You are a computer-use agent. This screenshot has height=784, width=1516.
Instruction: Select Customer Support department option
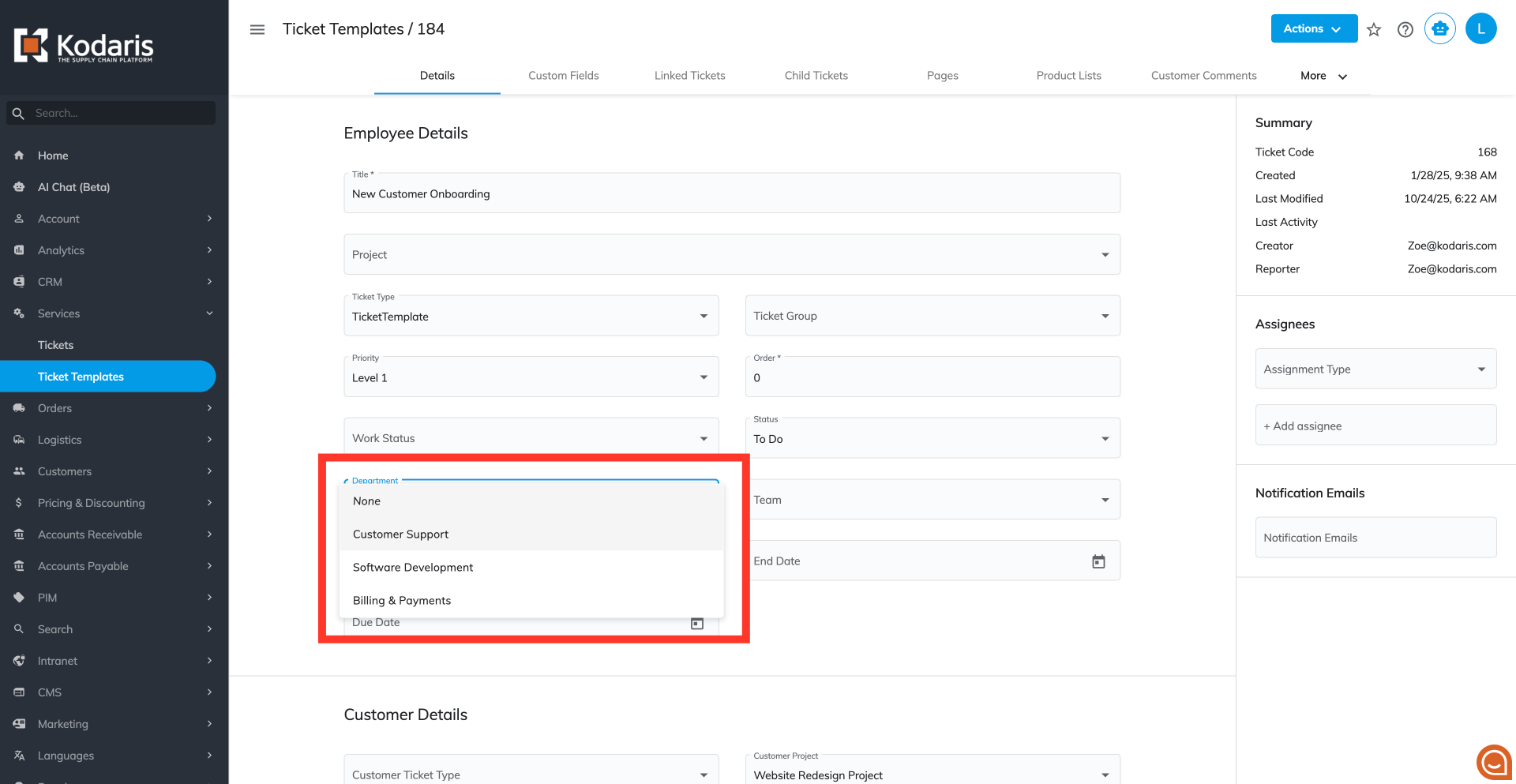click(x=531, y=535)
